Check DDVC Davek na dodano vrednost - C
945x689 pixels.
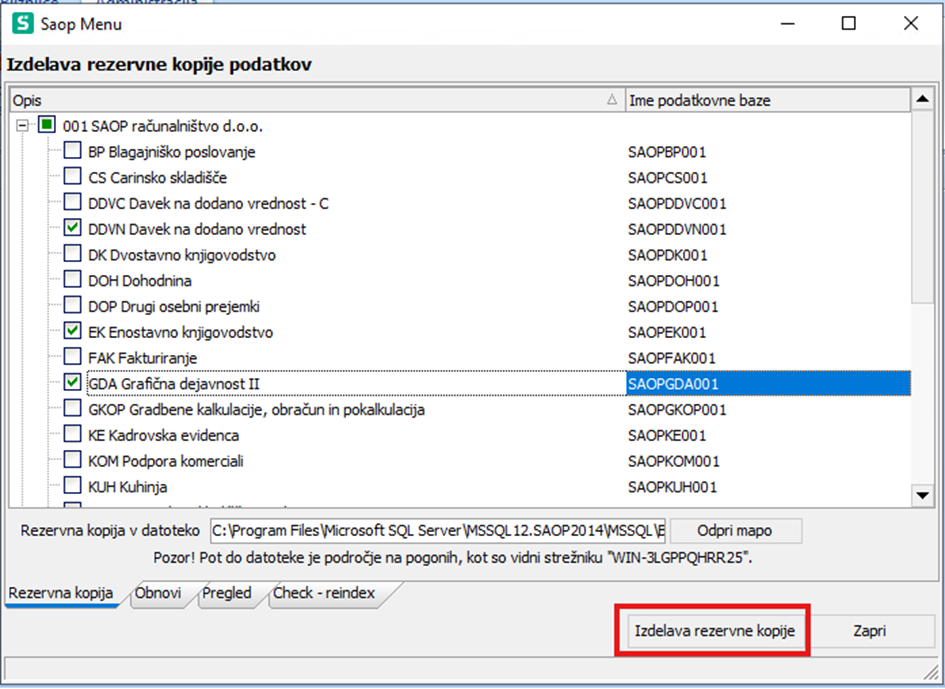click(x=72, y=203)
